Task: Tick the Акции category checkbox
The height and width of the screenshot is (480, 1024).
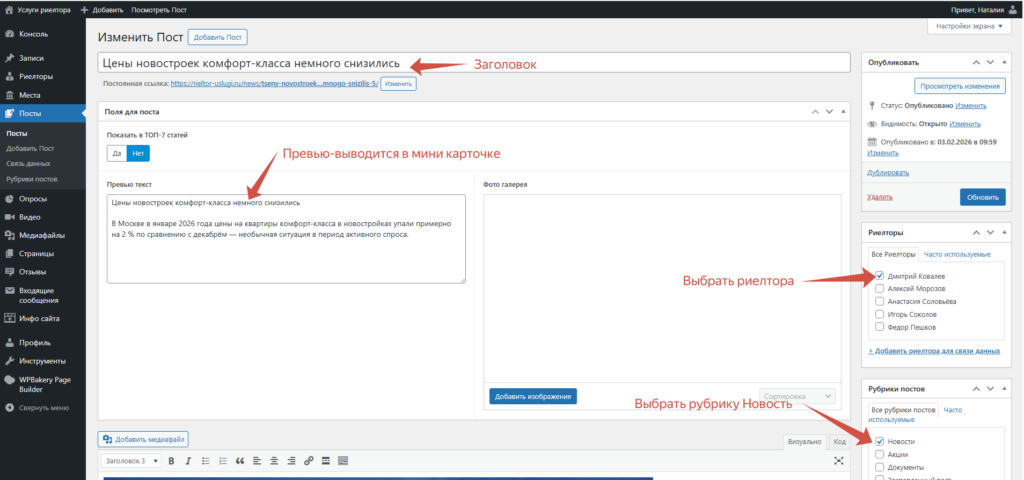Action: [879, 455]
